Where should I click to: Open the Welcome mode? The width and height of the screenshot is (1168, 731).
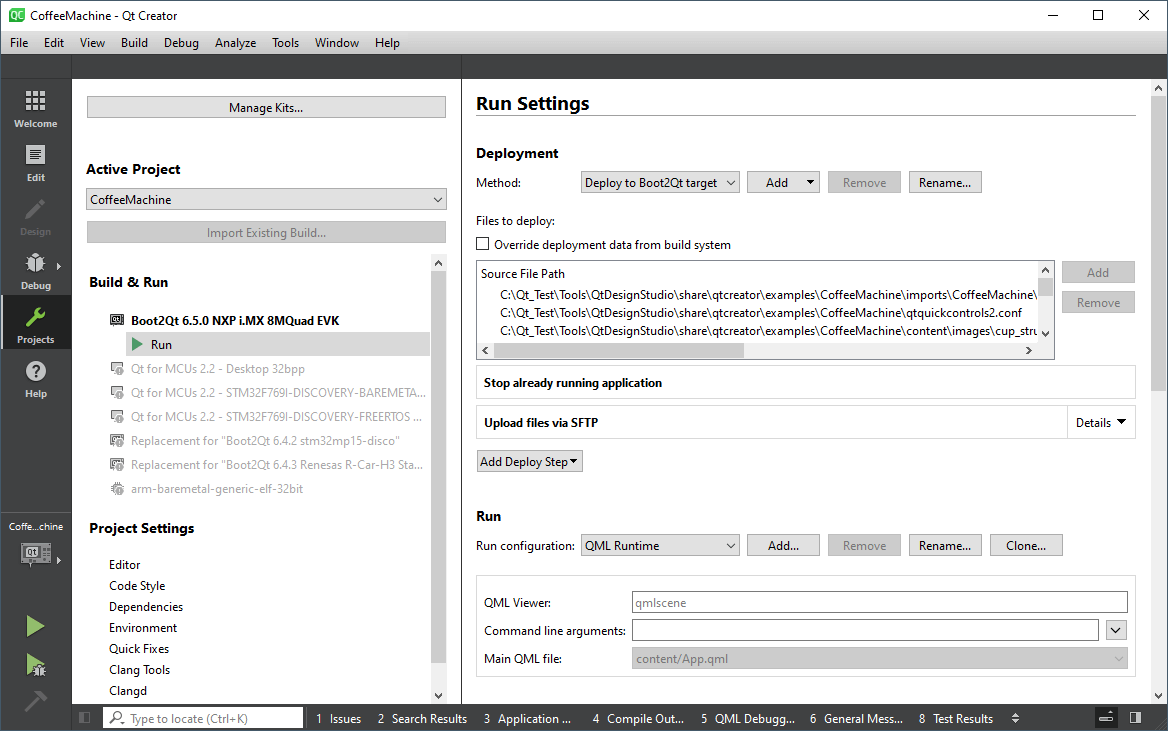[35, 109]
